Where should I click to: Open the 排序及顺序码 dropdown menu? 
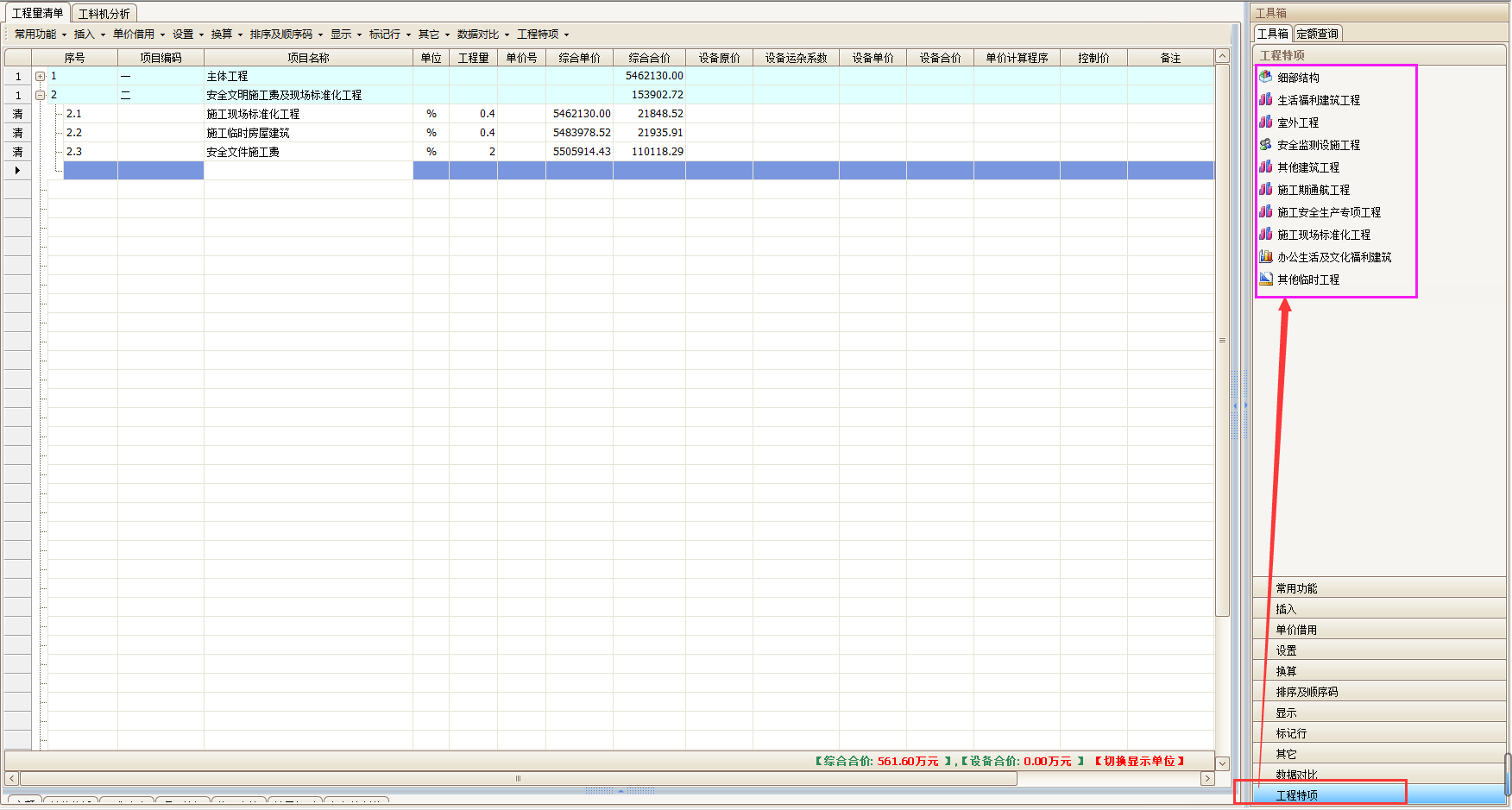[286, 35]
